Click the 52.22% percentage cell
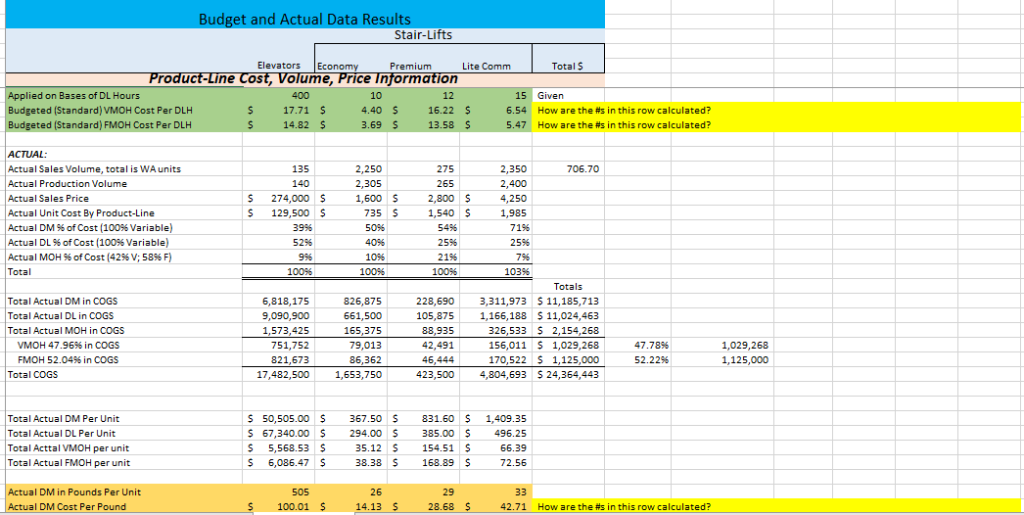Screen dimensions: 1024x515 pyautogui.click(x=653, y=360)
